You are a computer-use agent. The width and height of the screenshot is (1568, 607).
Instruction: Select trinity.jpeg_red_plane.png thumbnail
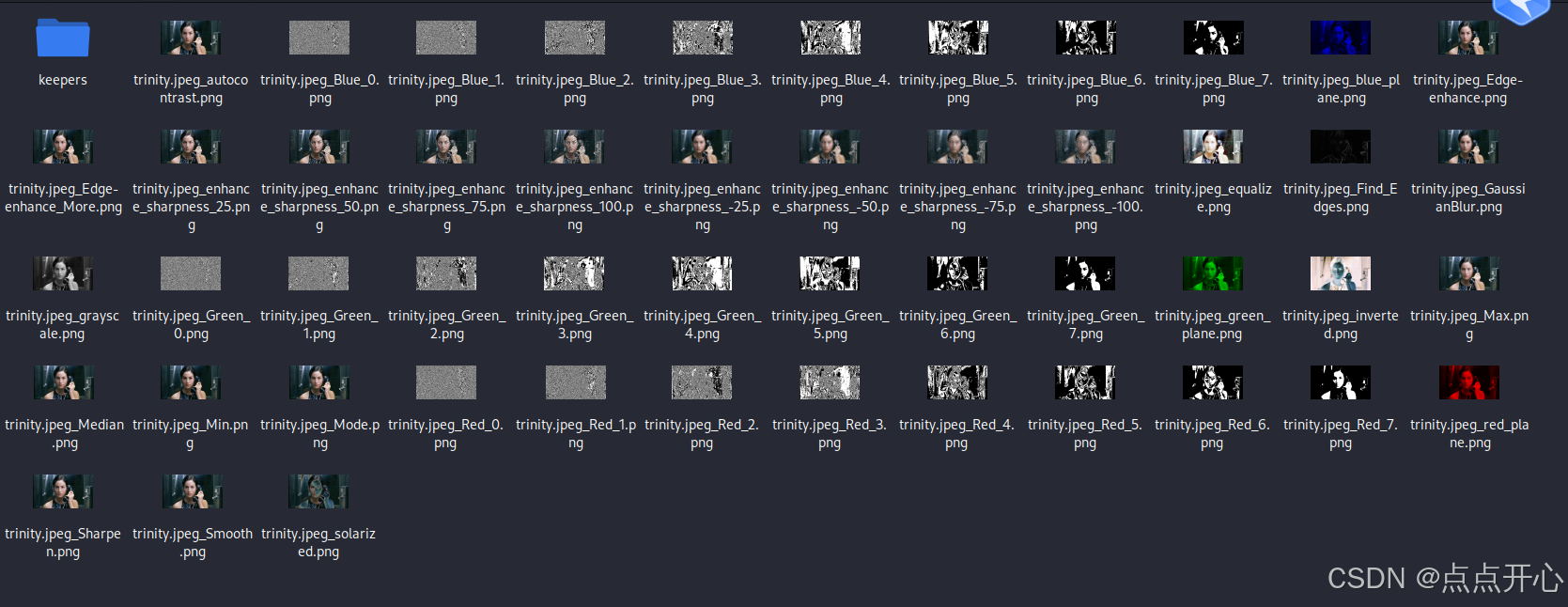pos(1468,382)
